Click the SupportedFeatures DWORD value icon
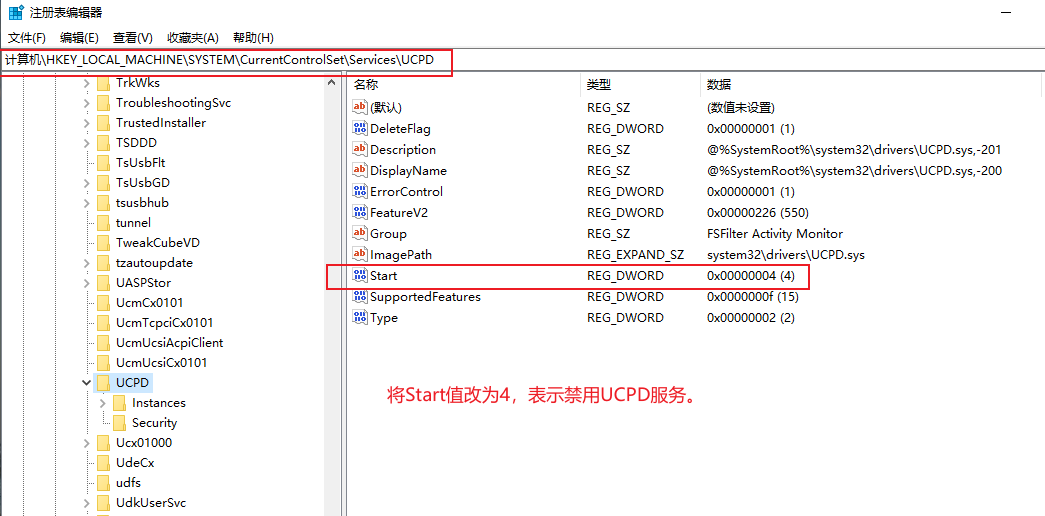Screen dimensions: 1045x516 pyautogui.click(x=360, y=296)
